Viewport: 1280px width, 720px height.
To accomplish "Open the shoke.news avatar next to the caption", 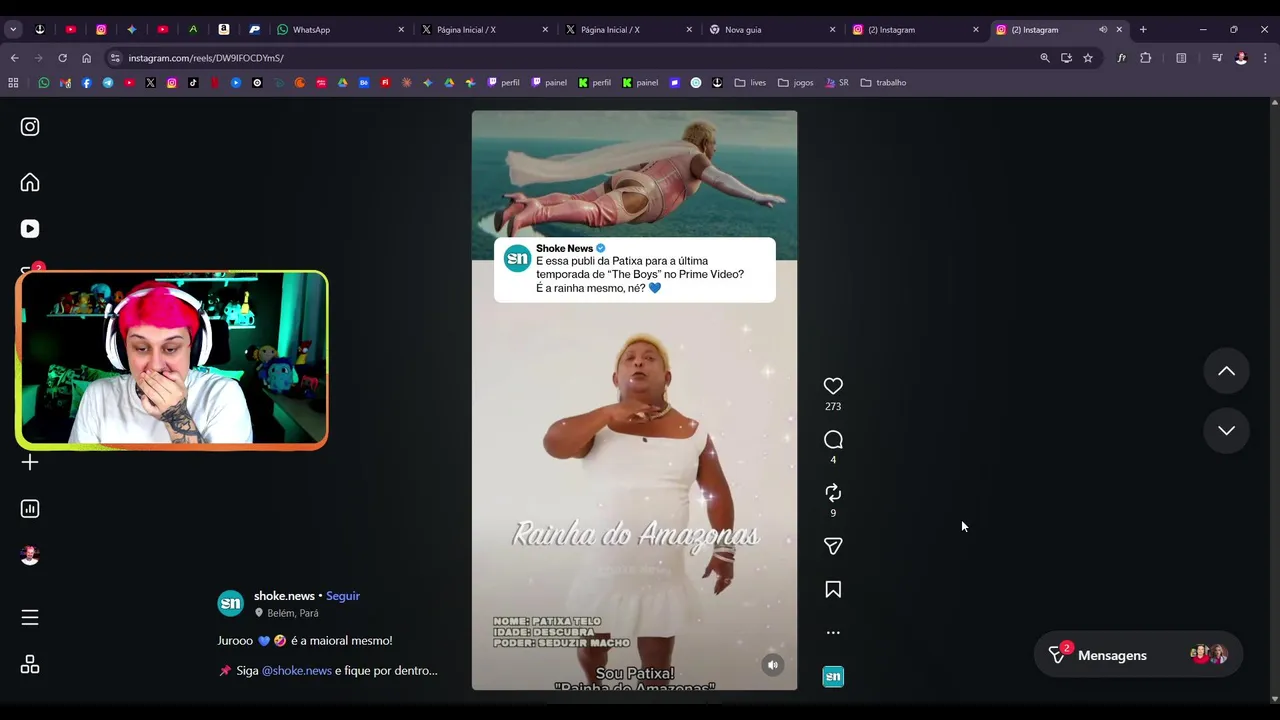I will 231,603.
